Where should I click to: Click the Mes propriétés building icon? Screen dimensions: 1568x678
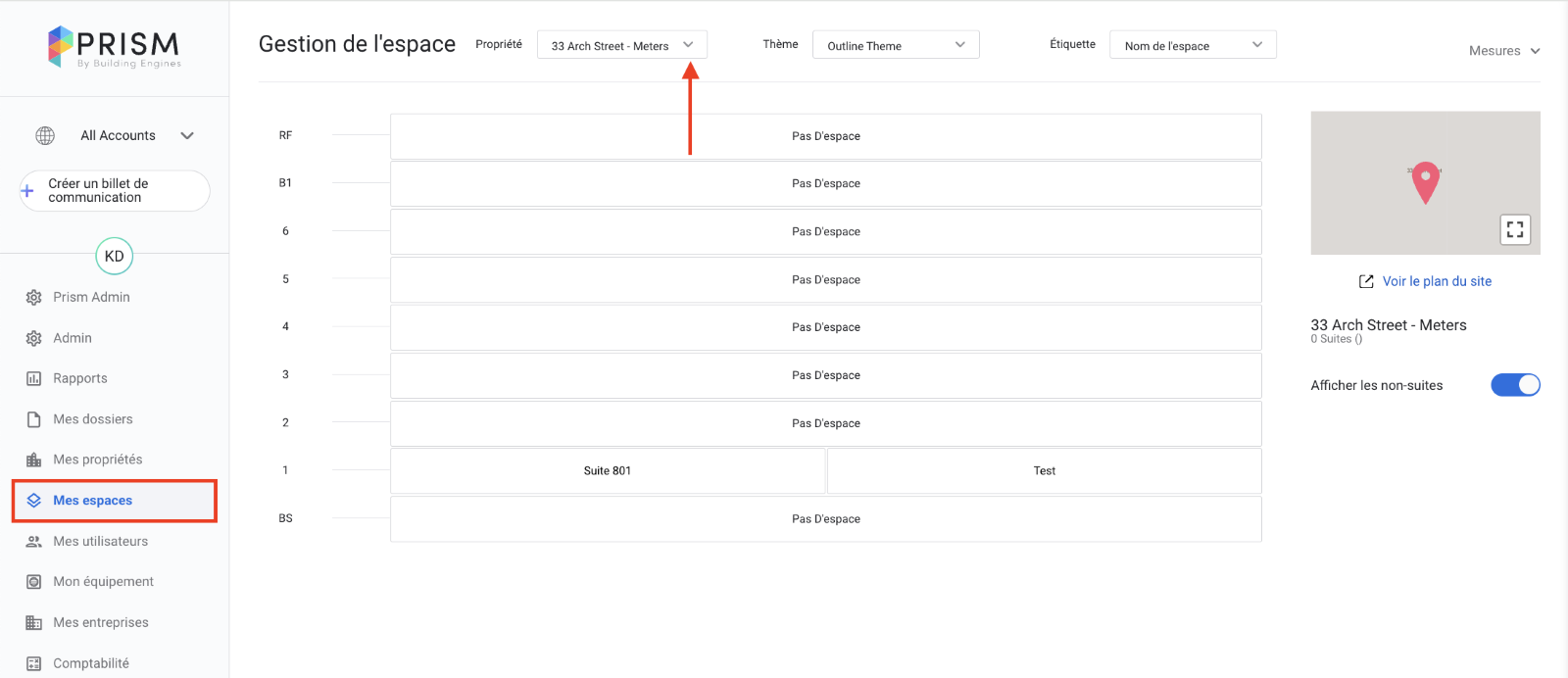tap(34, 460)
